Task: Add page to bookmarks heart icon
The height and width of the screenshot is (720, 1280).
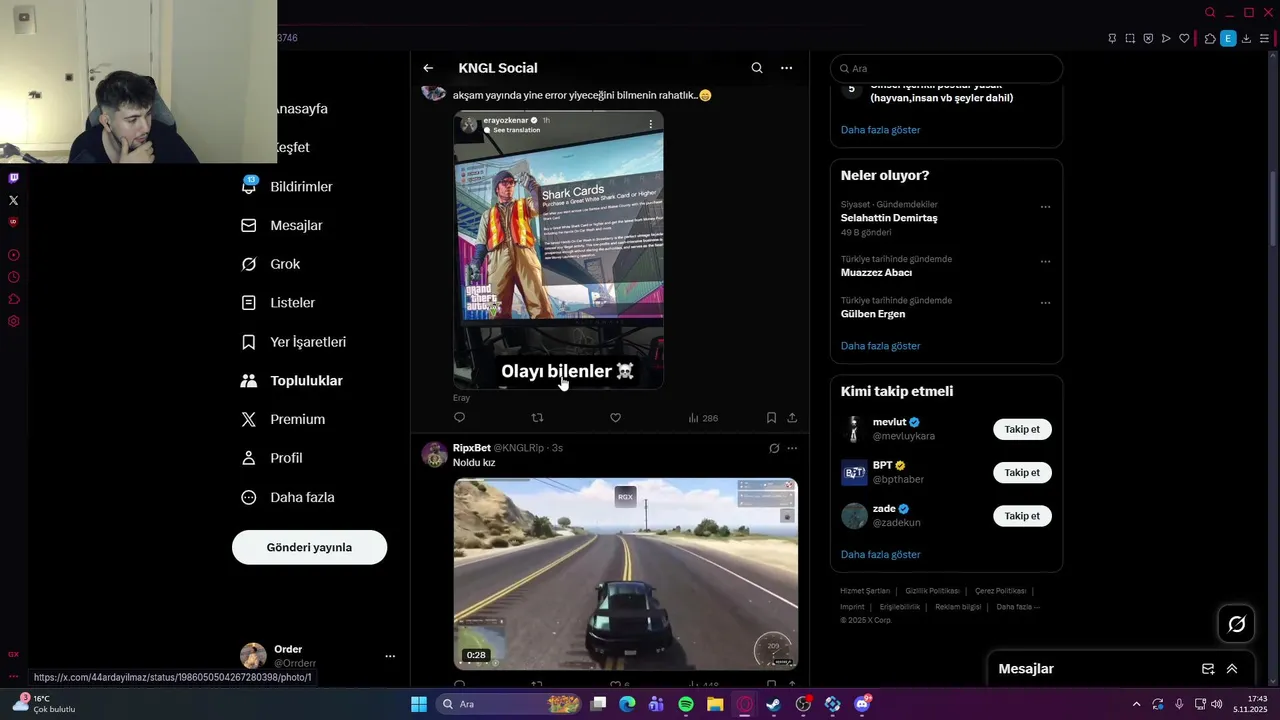Action: pos(1184,38)
